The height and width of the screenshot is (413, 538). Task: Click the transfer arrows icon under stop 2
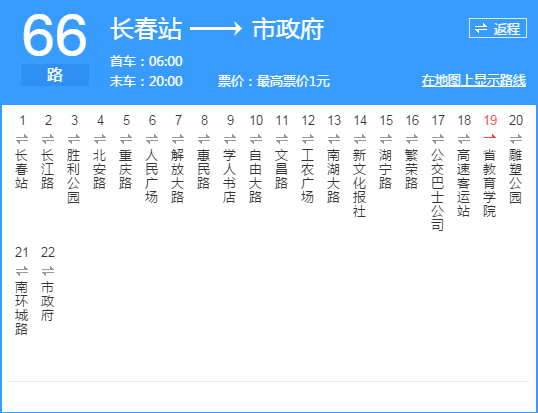pos(48,139)
